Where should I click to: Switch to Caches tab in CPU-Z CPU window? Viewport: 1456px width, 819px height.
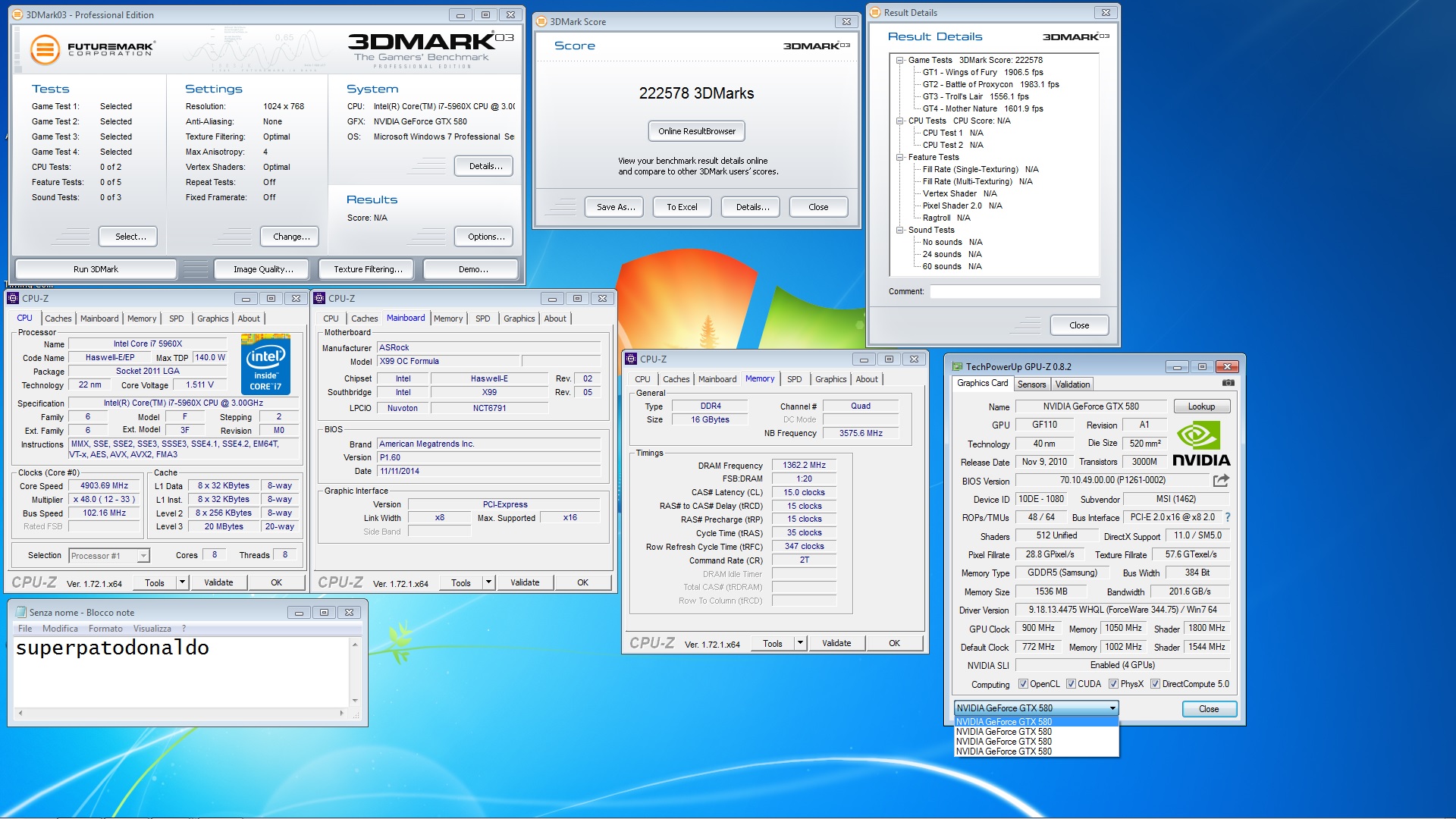click(x=58, y=318)
